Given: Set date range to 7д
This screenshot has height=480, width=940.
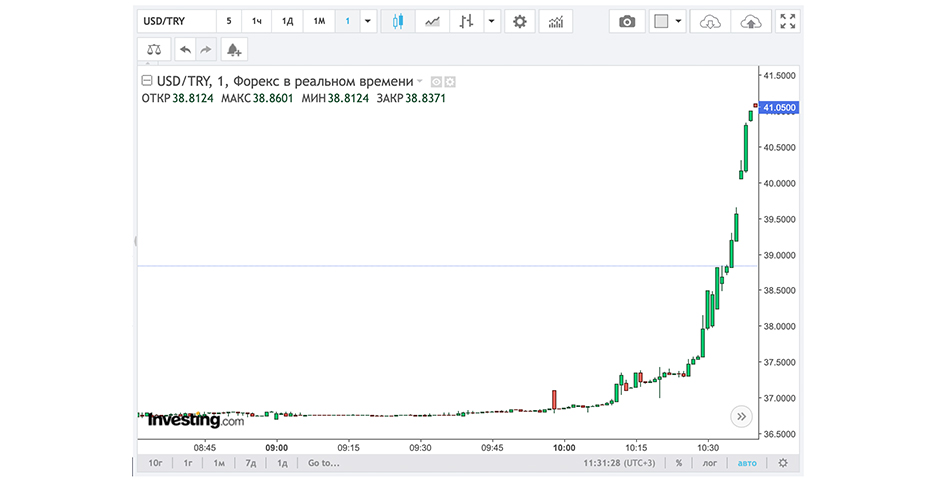Looking at the screenshot, I should tap(251, 463).
